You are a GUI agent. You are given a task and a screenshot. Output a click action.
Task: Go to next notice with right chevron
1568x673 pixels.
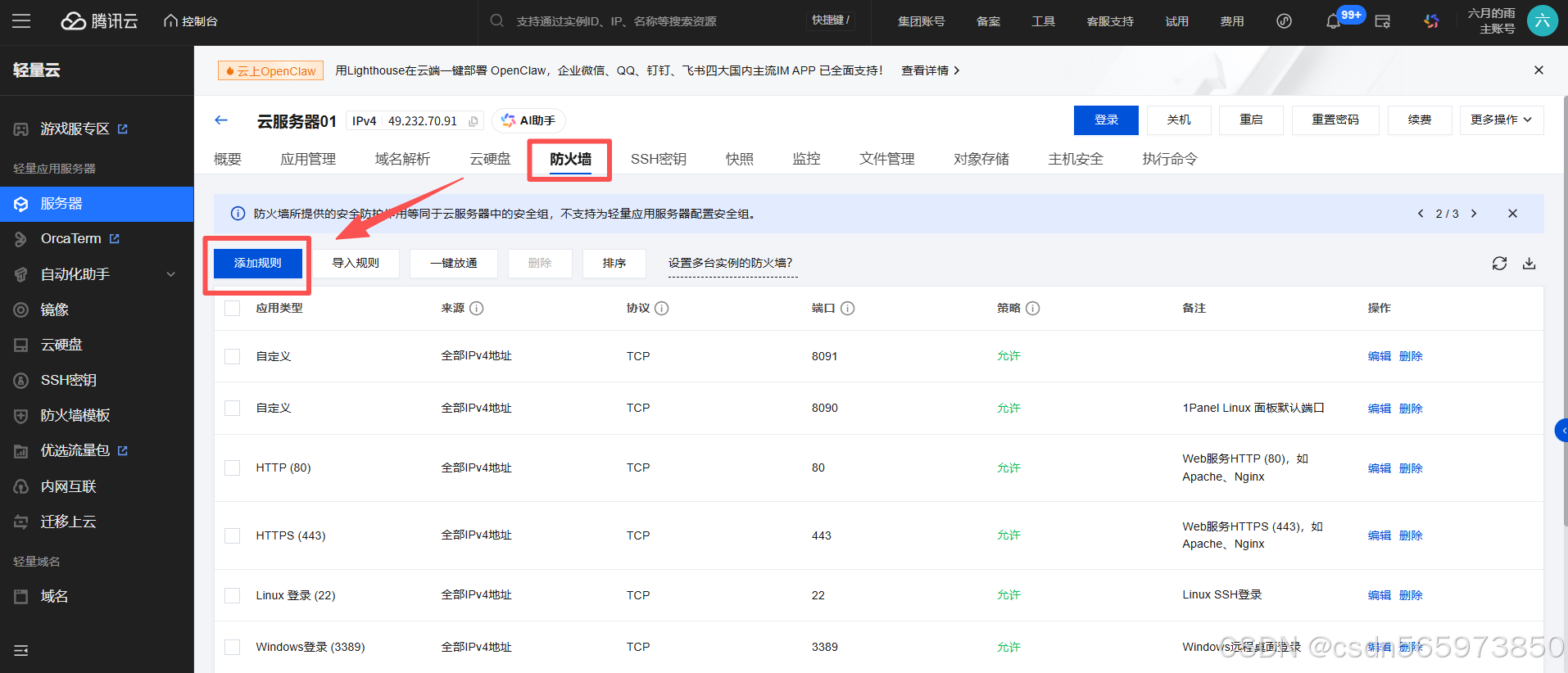[1474, 214]
